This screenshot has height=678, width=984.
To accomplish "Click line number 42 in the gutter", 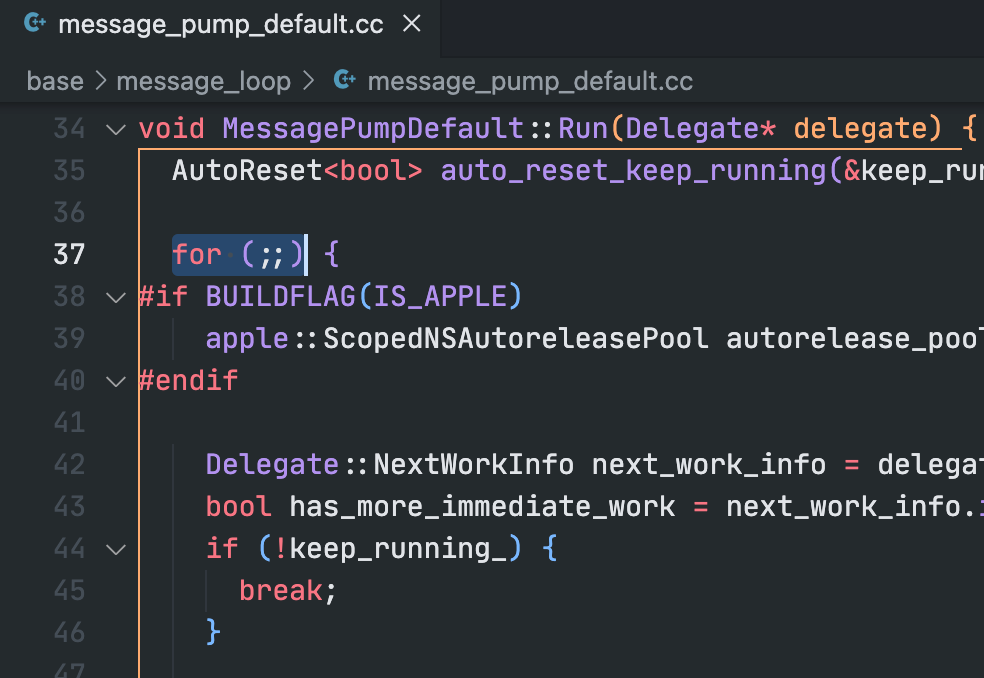I will point(68,465).
